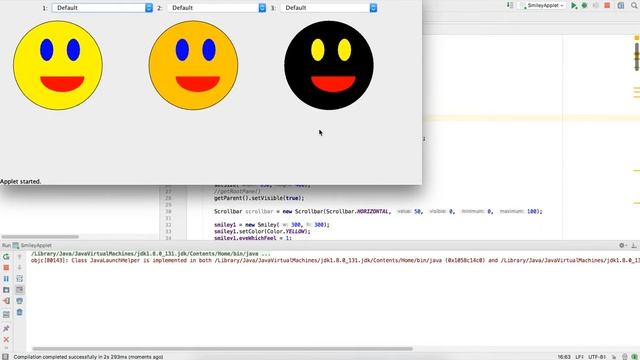Open the SmileyApplet run configuration dropdown
Image resolution: width=640 pixels, height=360 pixels.
543,6
